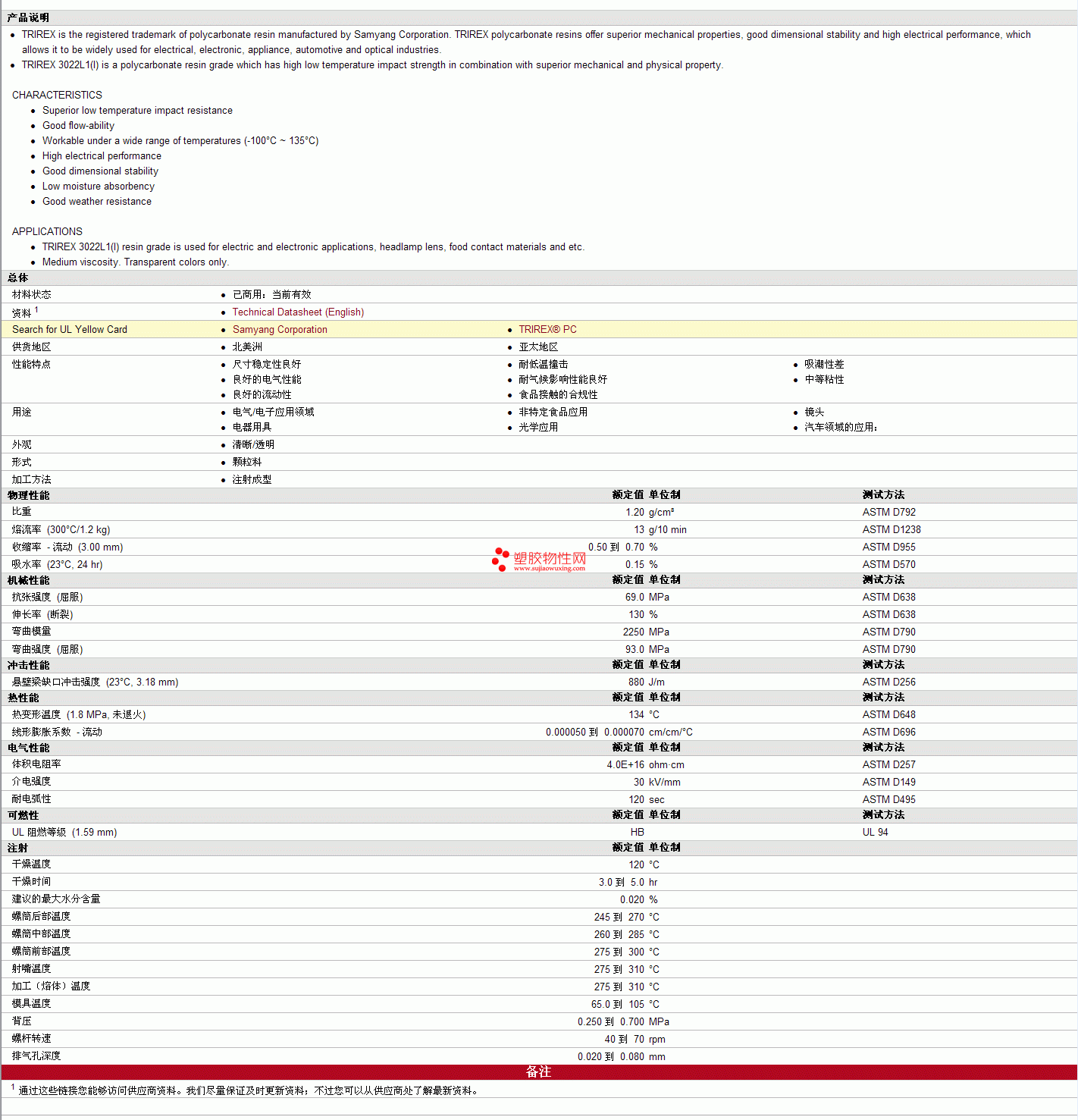Image resolution: width=1078 pixels, height=1120 pixels.
Task: Click the "排气孔深度" row label
Action: tap(36, 1057)
